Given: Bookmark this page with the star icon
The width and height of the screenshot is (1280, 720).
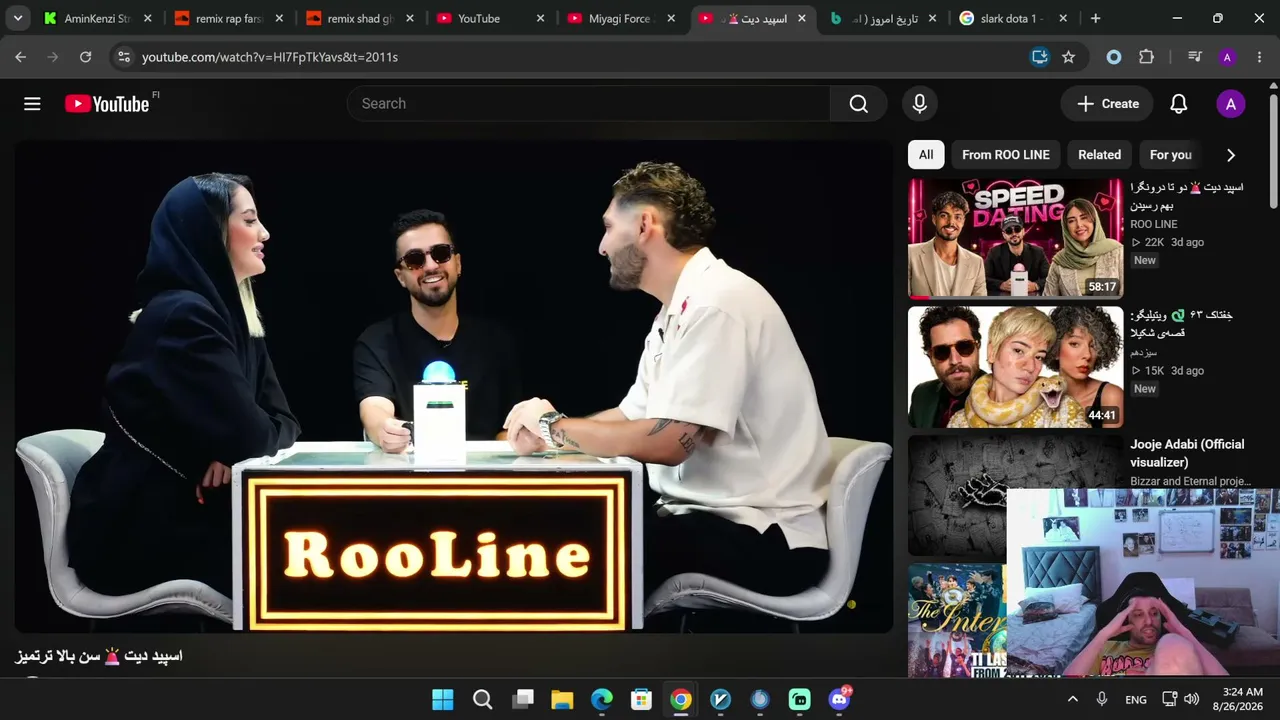Looking at the screenshot, I should (x=1068, y=57).
